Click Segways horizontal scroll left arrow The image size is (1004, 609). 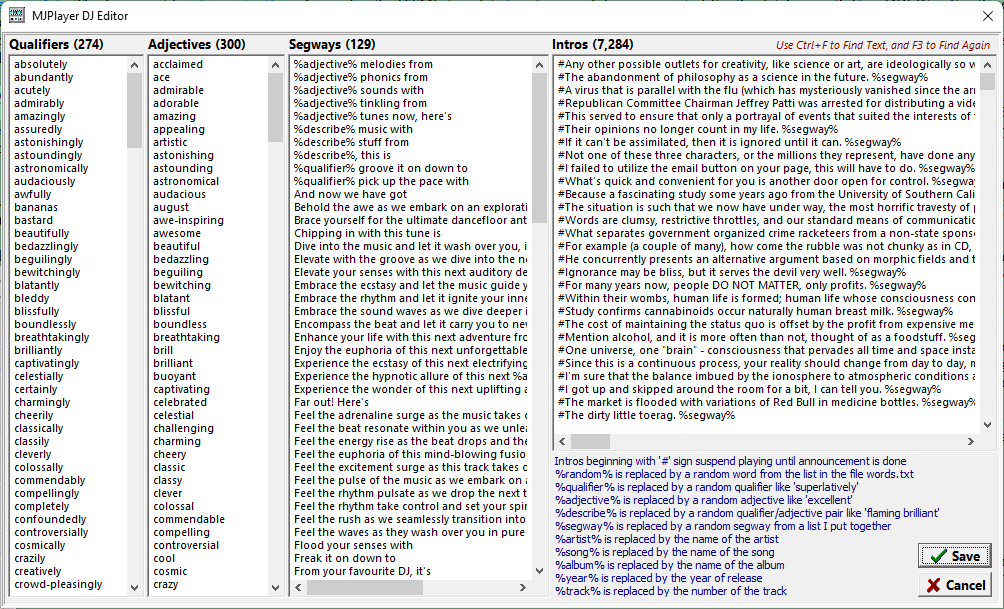click(298, 587)
